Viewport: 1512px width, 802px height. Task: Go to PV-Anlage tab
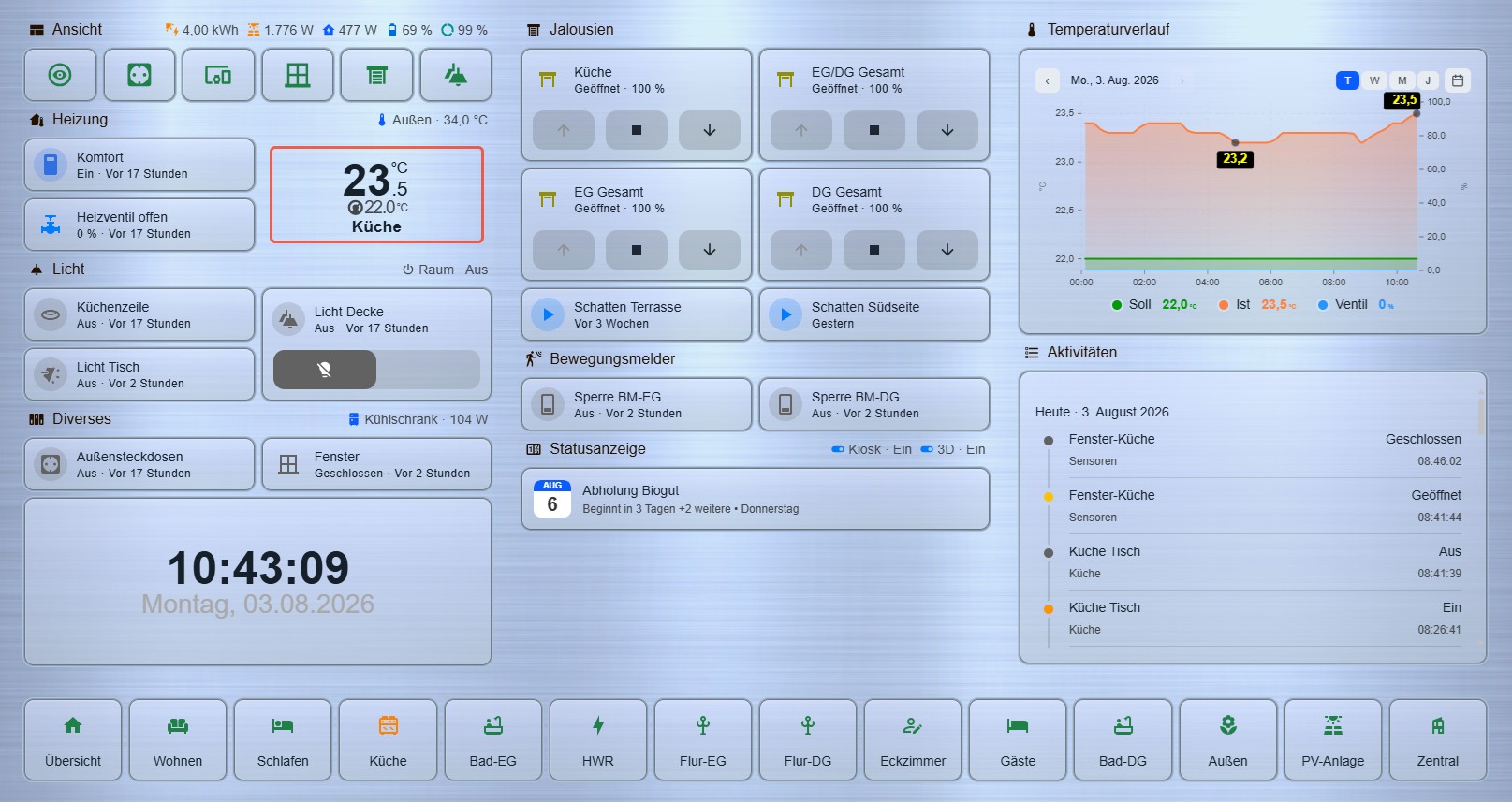(x=1333, y=739)
